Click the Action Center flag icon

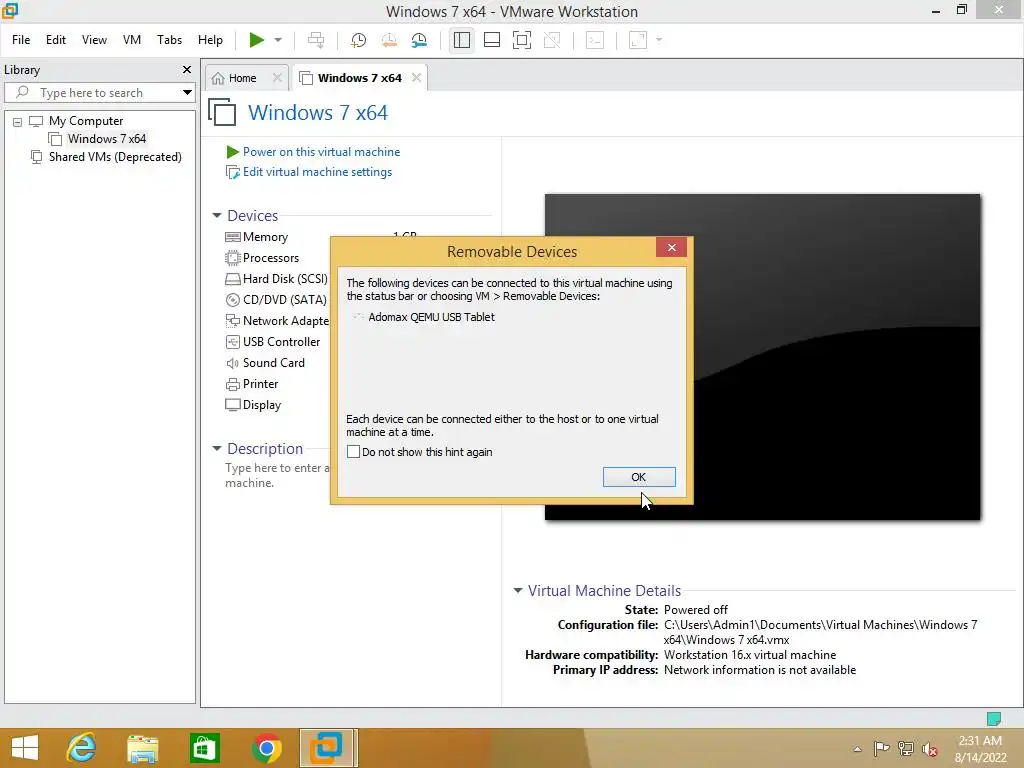click(x=881, y=749)
